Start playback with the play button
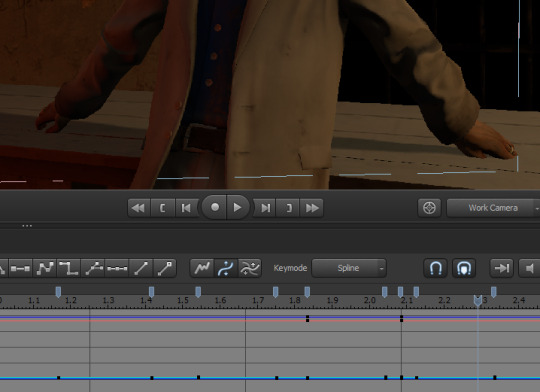This screenshot has width=540, height=392. 238,207
